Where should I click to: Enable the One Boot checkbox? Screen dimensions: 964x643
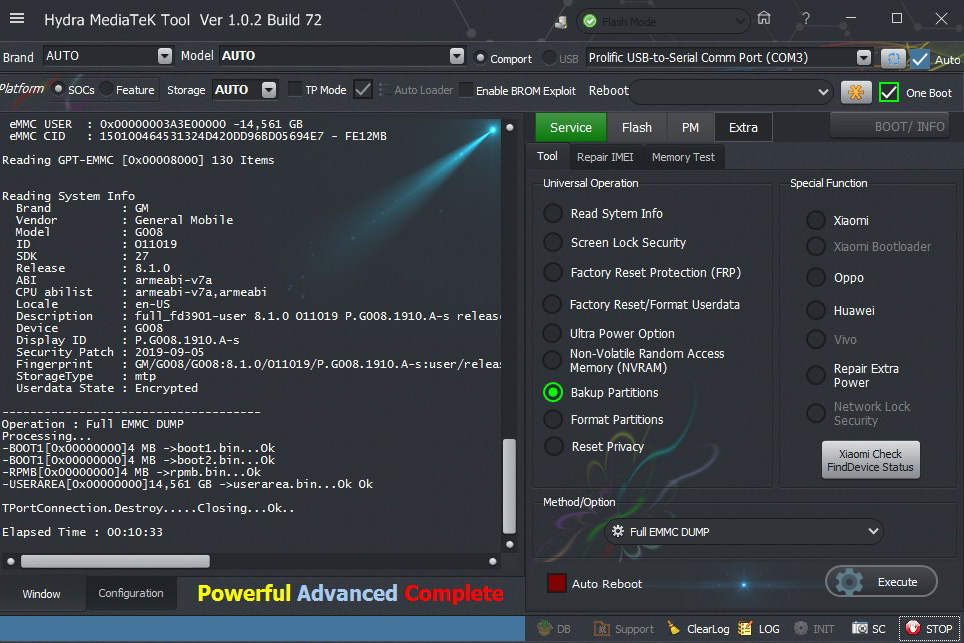[888, 92]
